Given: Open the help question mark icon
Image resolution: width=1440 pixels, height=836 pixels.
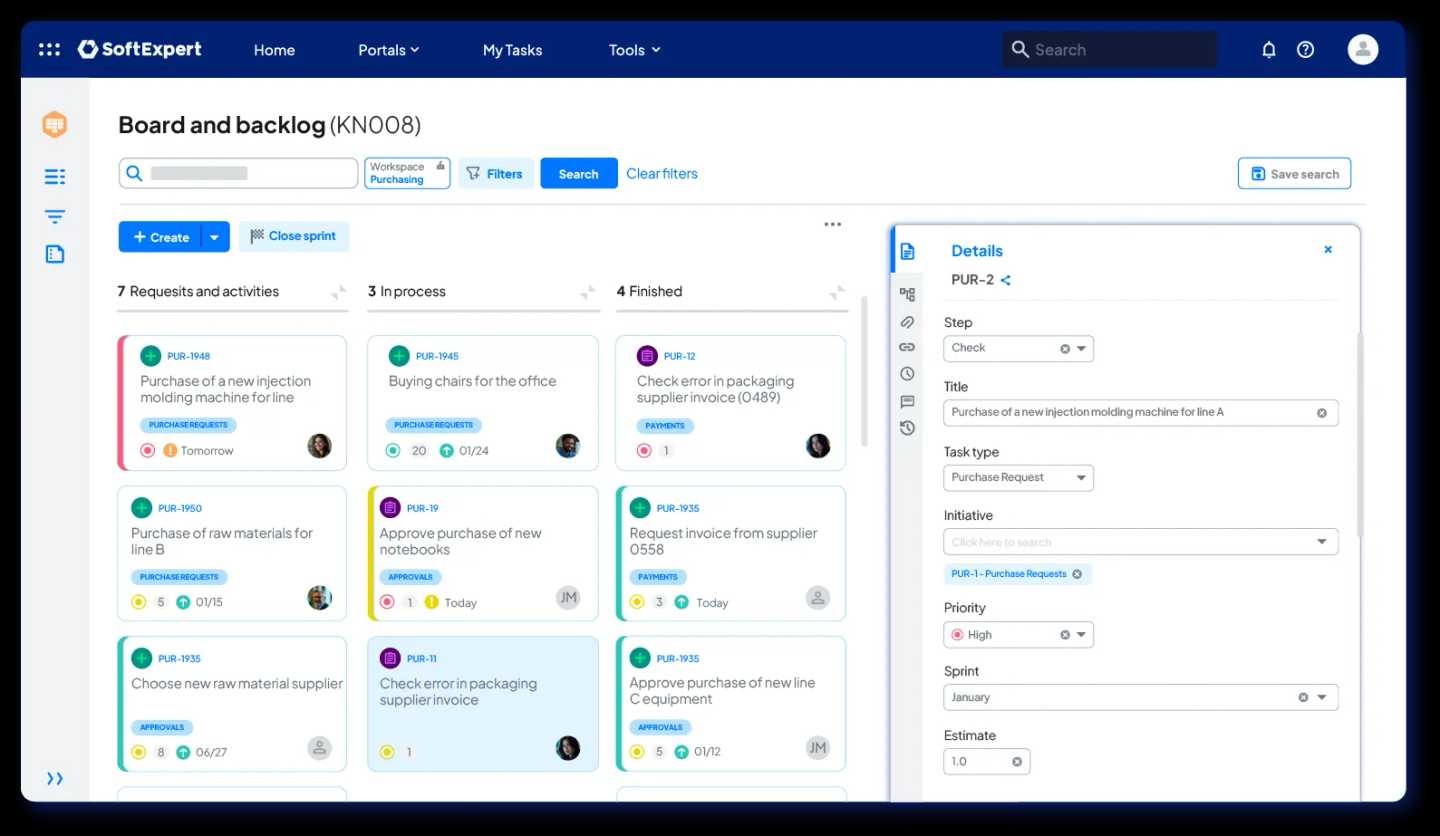Looking at the screenshot, I should pyautogui.click(x=1305, y=49).
